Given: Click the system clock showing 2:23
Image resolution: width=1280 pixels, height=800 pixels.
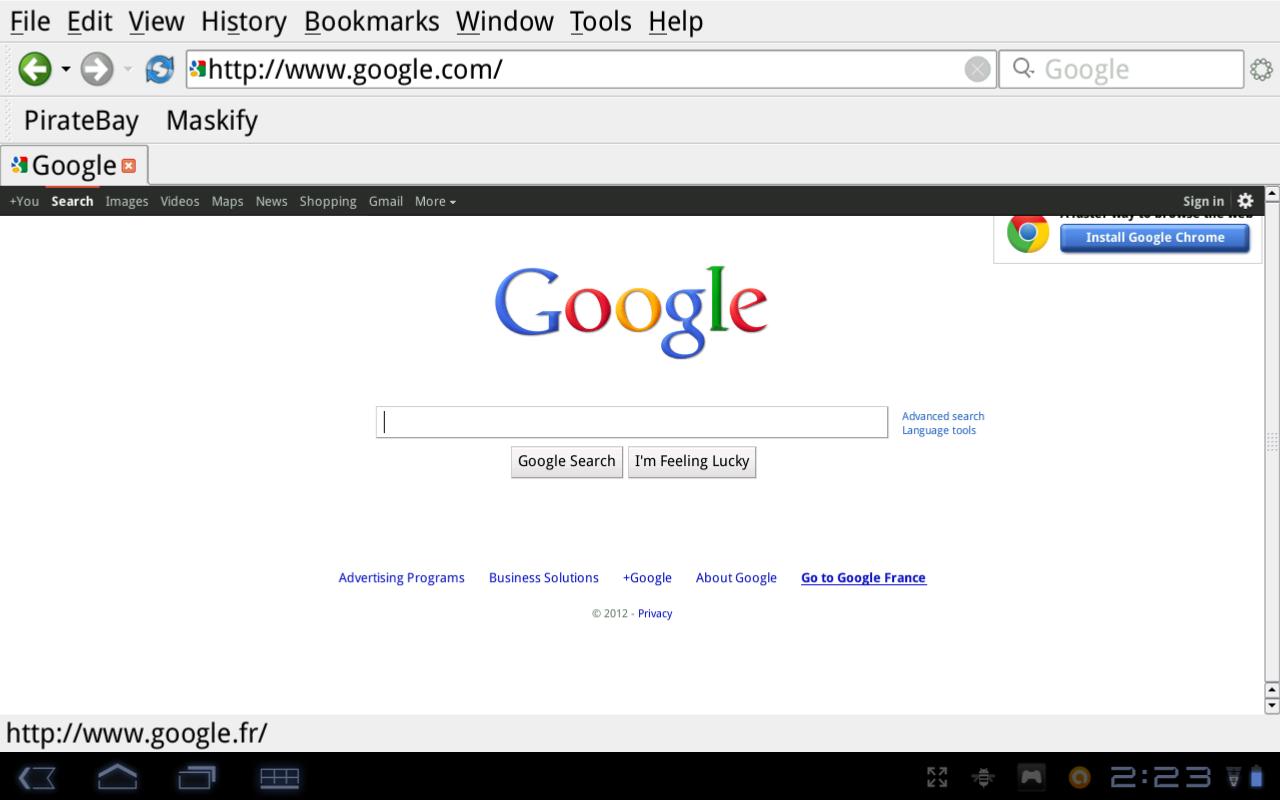Looking at the screenshot, I should pyautogui.click(x=1161, y=777).
